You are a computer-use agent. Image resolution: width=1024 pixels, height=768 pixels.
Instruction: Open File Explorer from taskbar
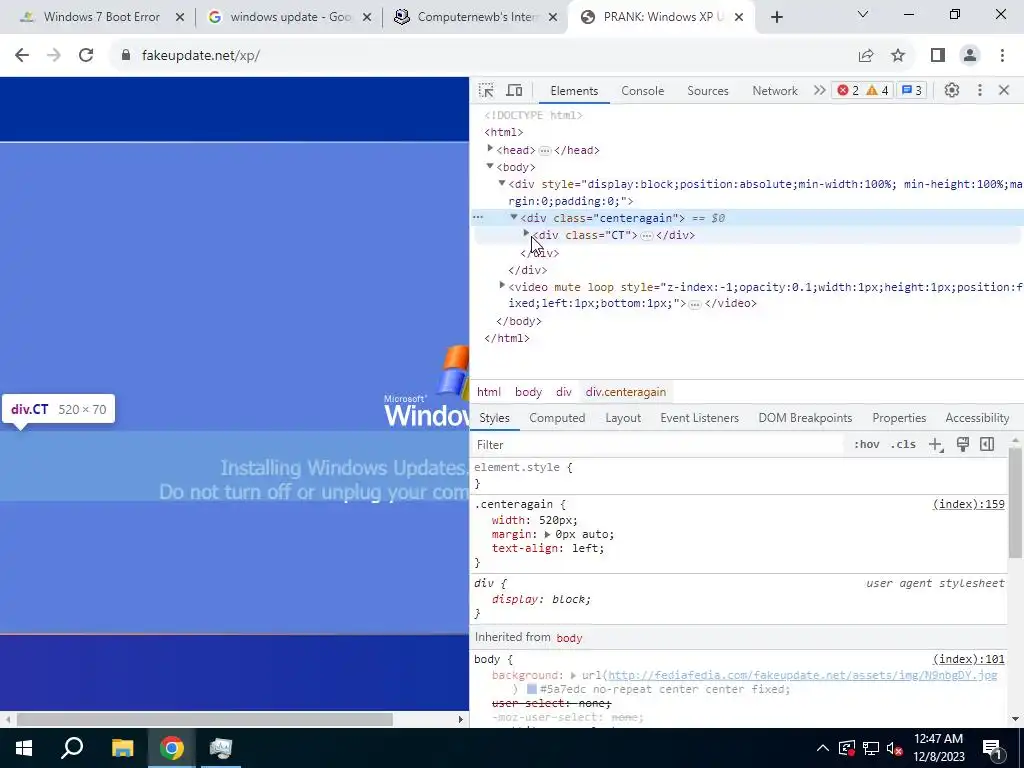tap(122, 748)
